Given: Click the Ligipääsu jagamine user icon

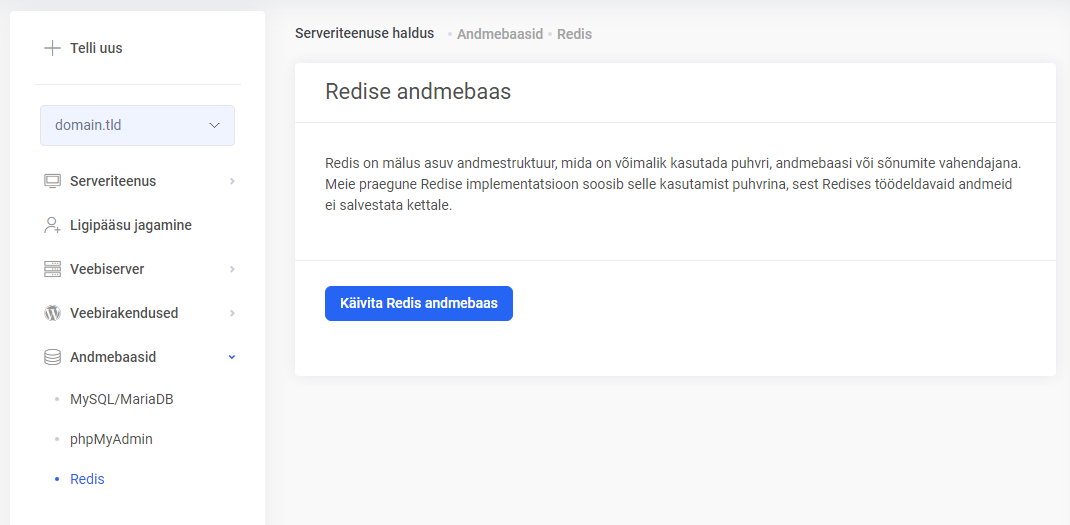Looking at the screenshot, I should [x=53, y=225].
